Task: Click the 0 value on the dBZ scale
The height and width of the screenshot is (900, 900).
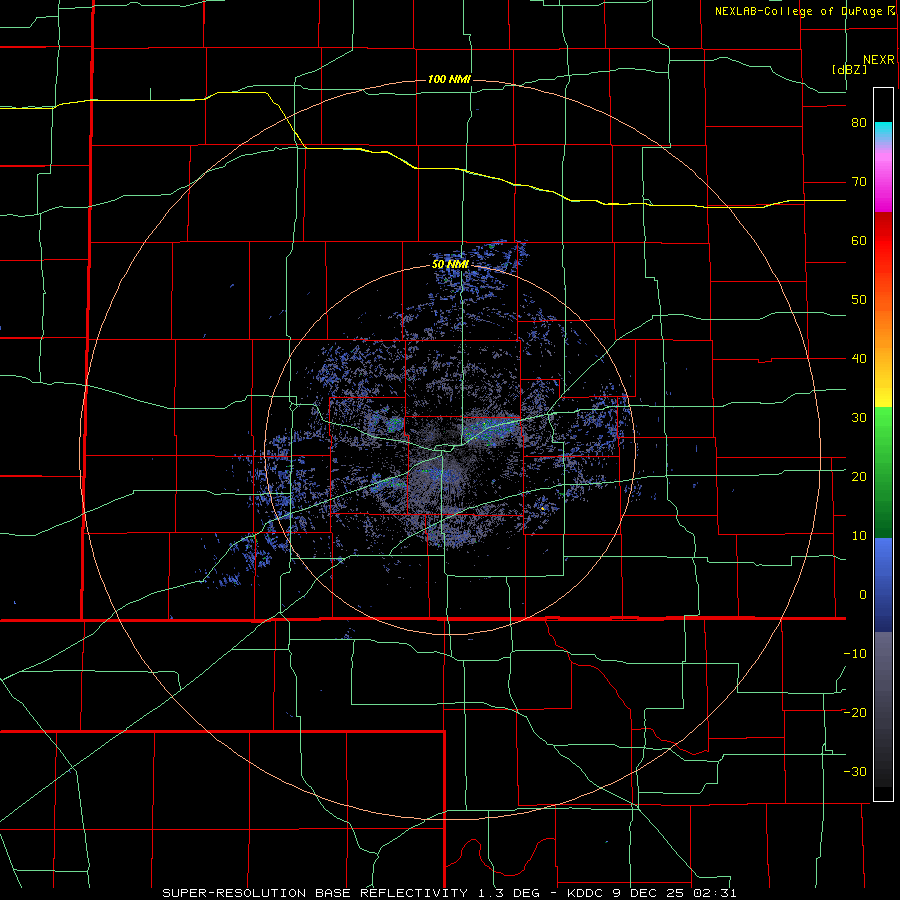Action: pos(863,595)
